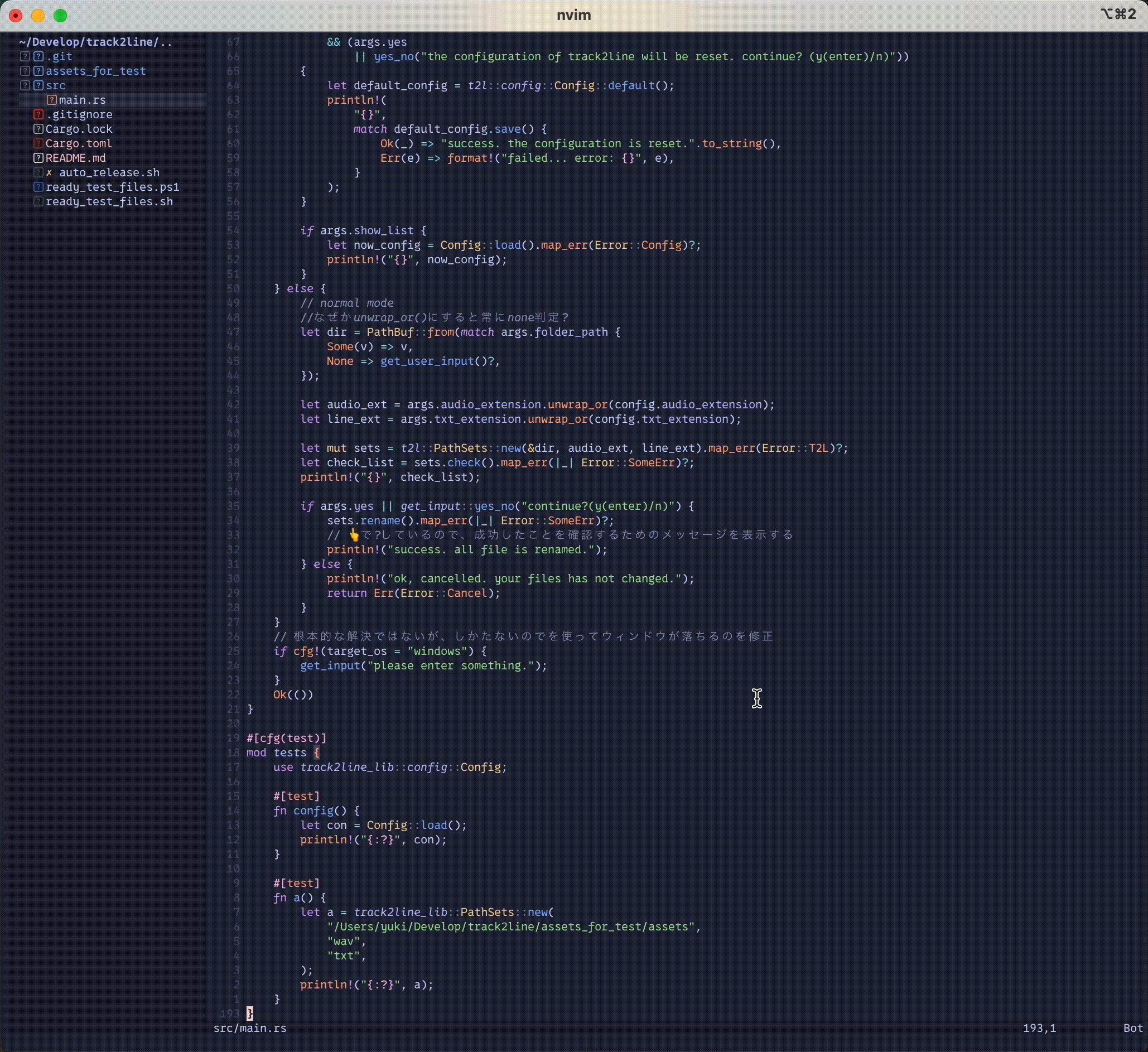Image resolution: width=1148 pixels, height=1052 pixels.
Task: Click the 193,1 cursor position indicator
Action: click(1039, 1028)
